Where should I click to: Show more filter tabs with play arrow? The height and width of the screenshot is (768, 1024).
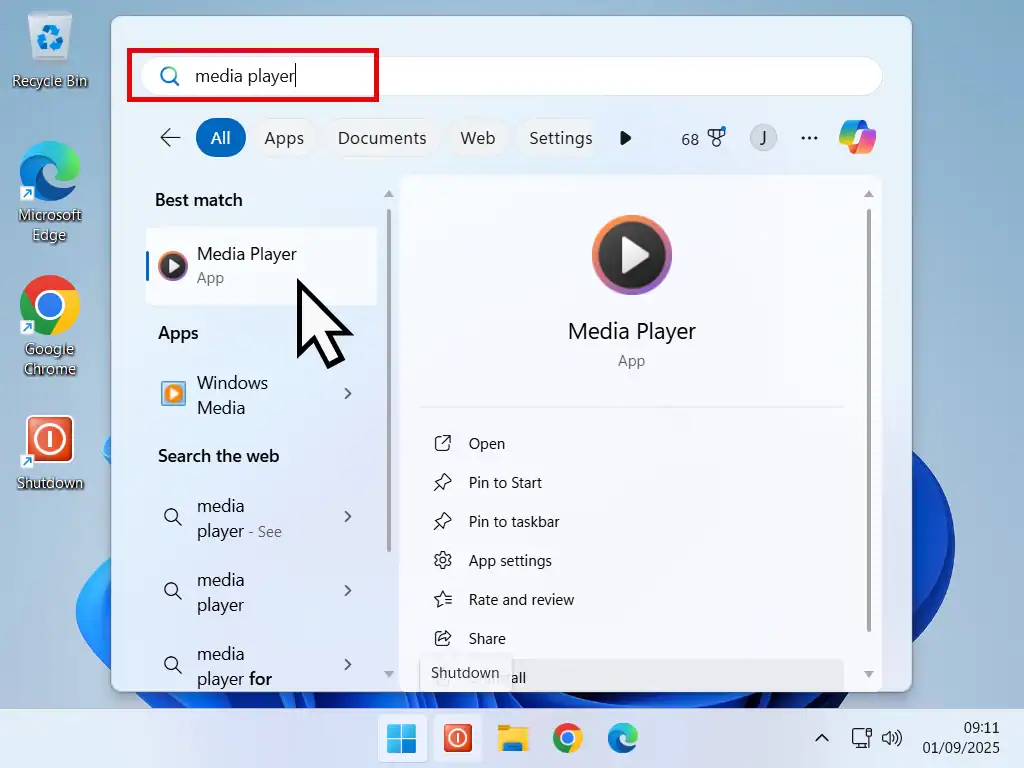[x=625, y=138]
